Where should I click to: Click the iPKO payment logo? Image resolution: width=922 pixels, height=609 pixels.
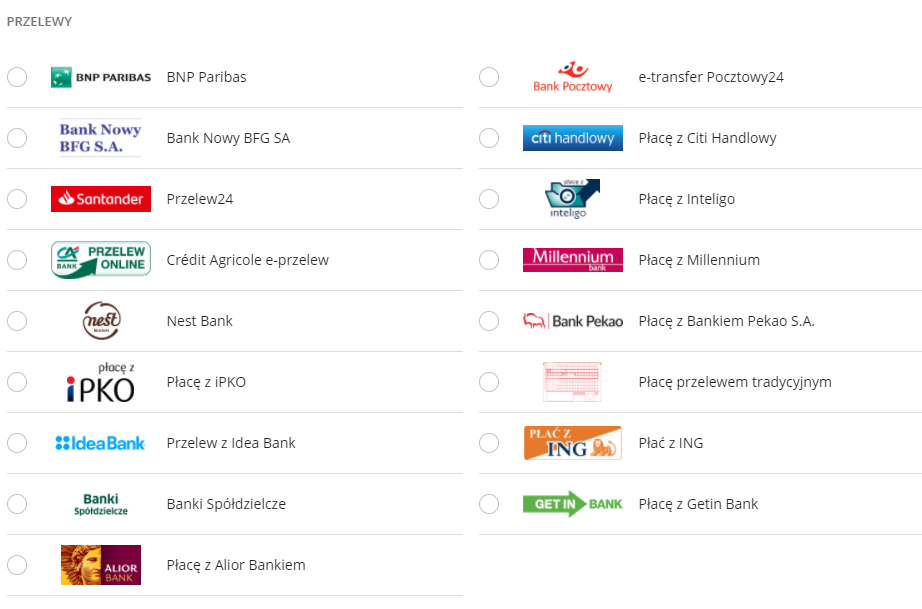(101, 382)
